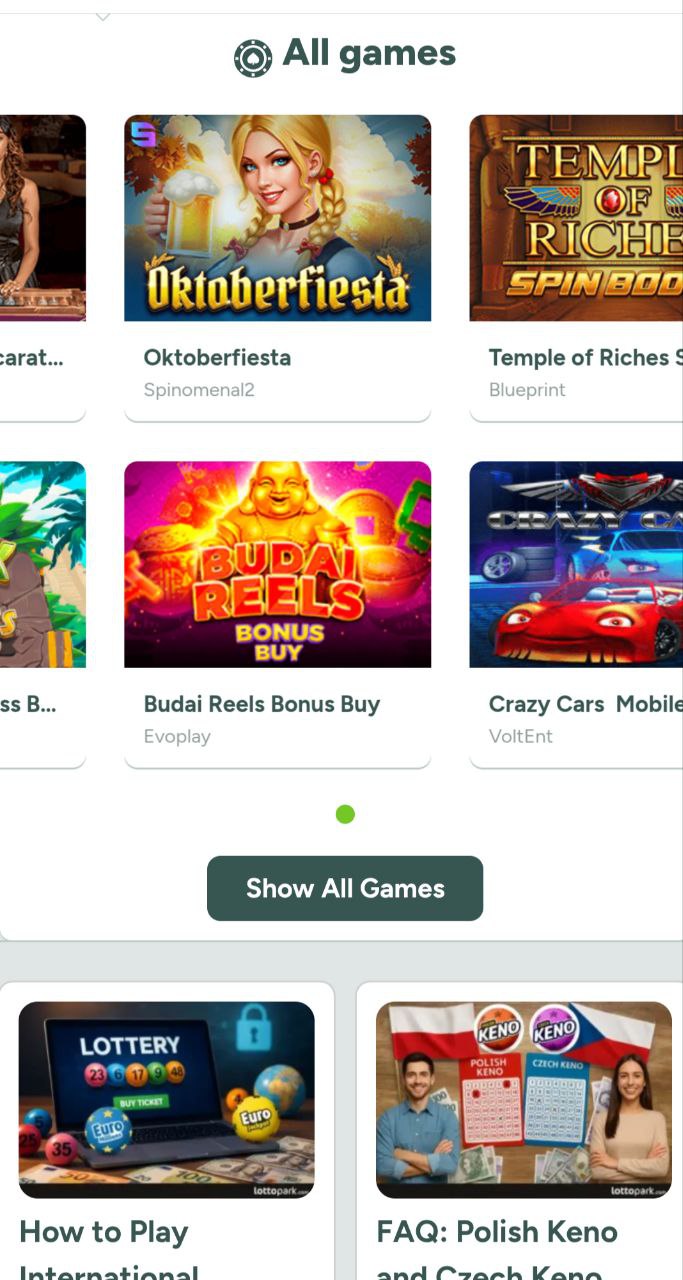
Task: Click the partially visible baccarat game card
Action: click(x=43, y=268)
